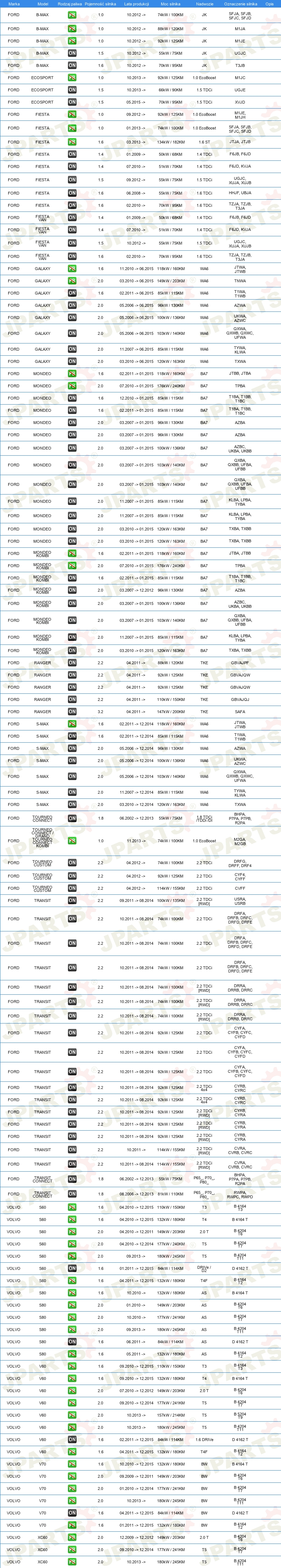Click petrol icon for VOLVO S60 110kW / 150KM
The height and width of the screenshot is (1568, 281).
(x=72, y=1207)
